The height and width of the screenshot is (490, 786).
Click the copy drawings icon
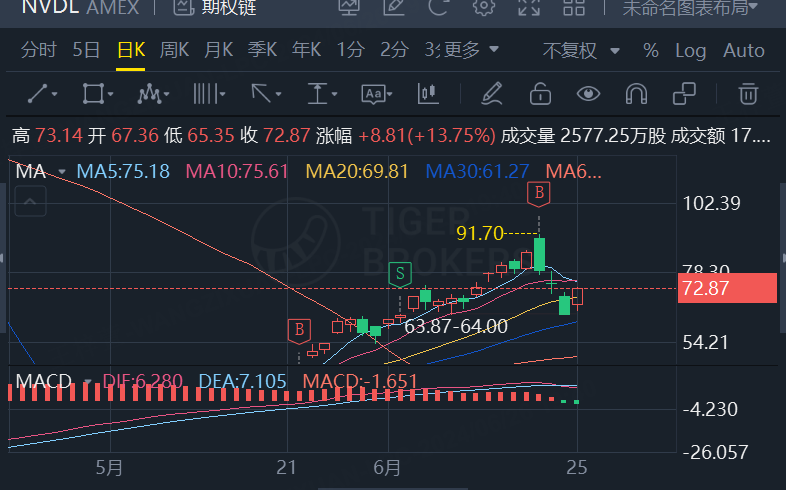(x=684, y=94)
